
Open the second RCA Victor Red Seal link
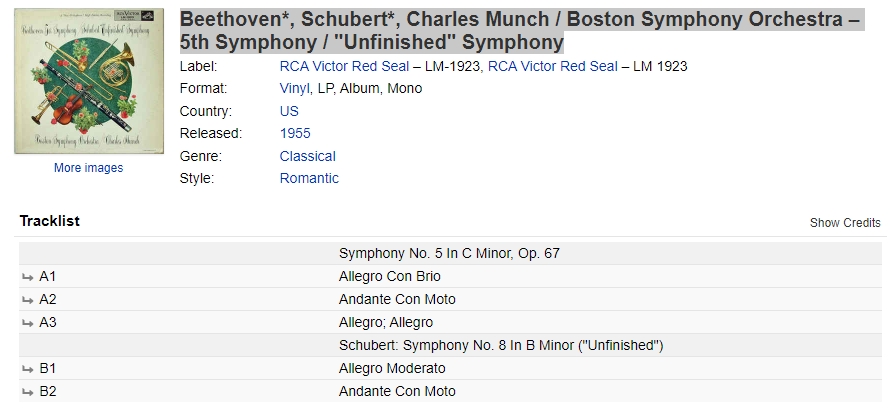[552, 66]
